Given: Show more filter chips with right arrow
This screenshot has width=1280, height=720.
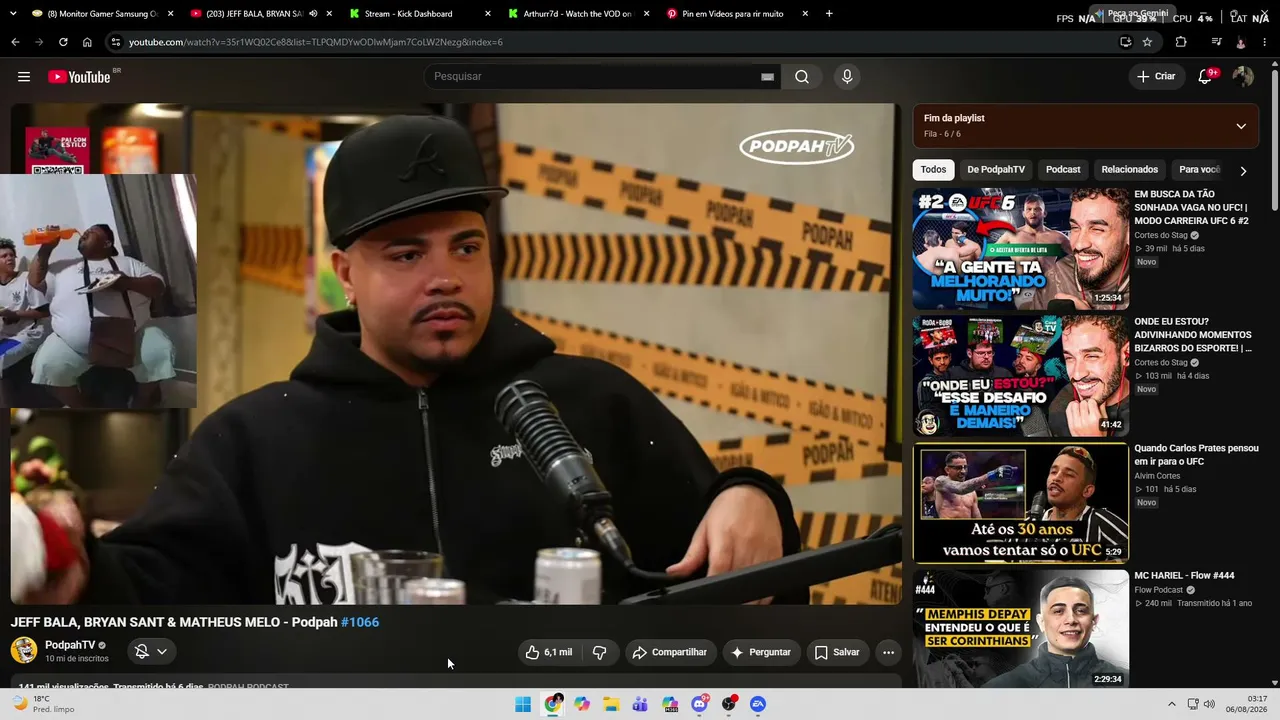Looking at the screenshot, I should click(1243, 170).
